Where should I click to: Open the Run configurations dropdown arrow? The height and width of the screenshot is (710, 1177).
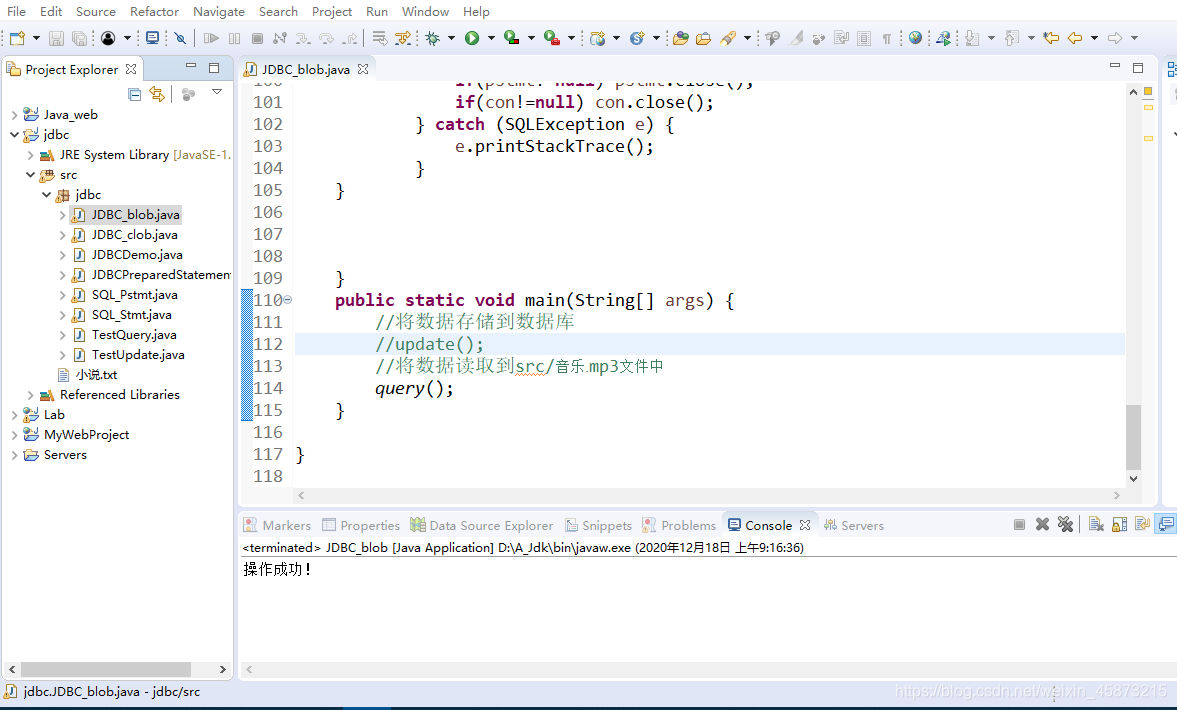[491, 38]
